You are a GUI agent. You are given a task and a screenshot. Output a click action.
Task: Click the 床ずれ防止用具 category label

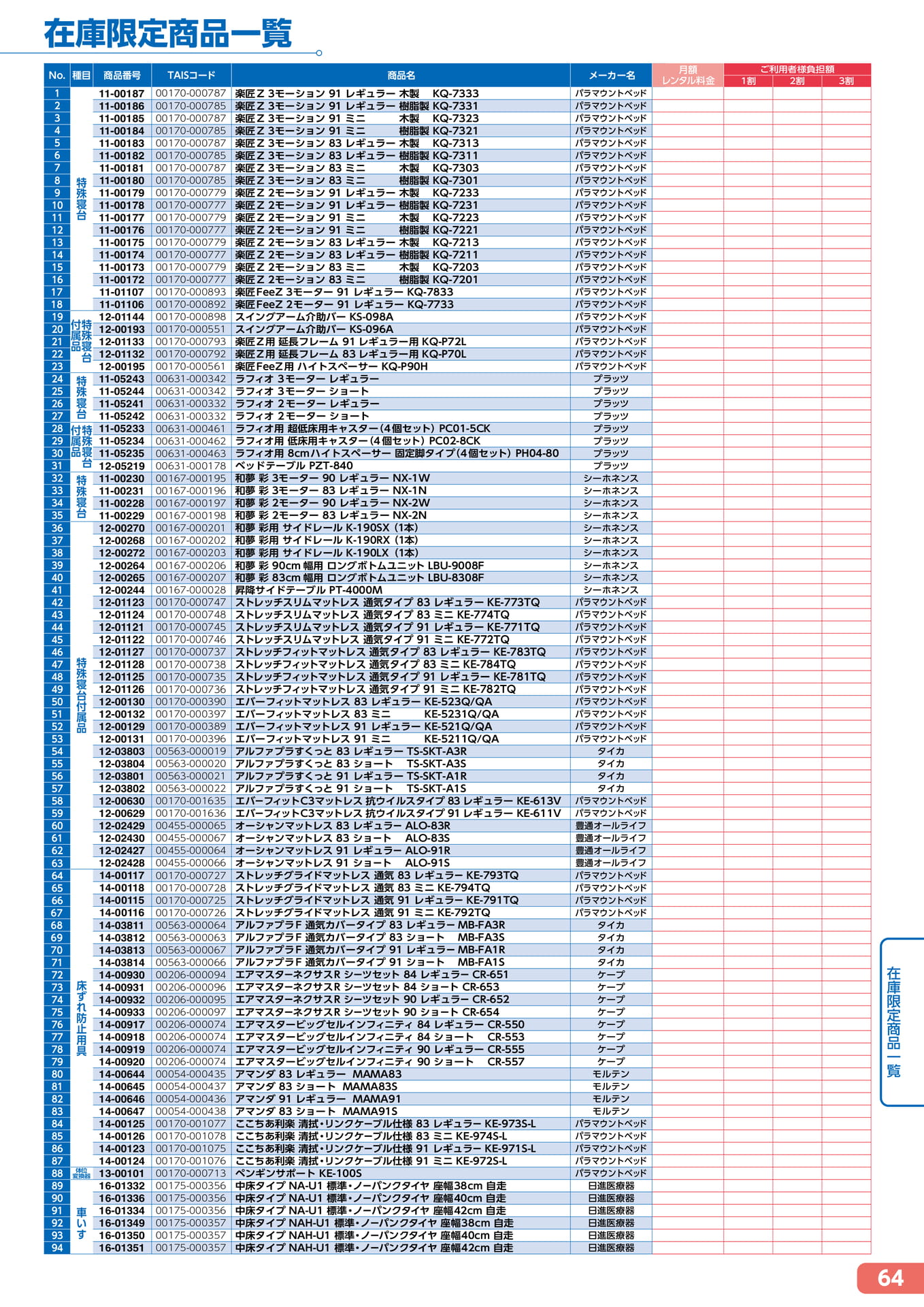pos(82,1018)
